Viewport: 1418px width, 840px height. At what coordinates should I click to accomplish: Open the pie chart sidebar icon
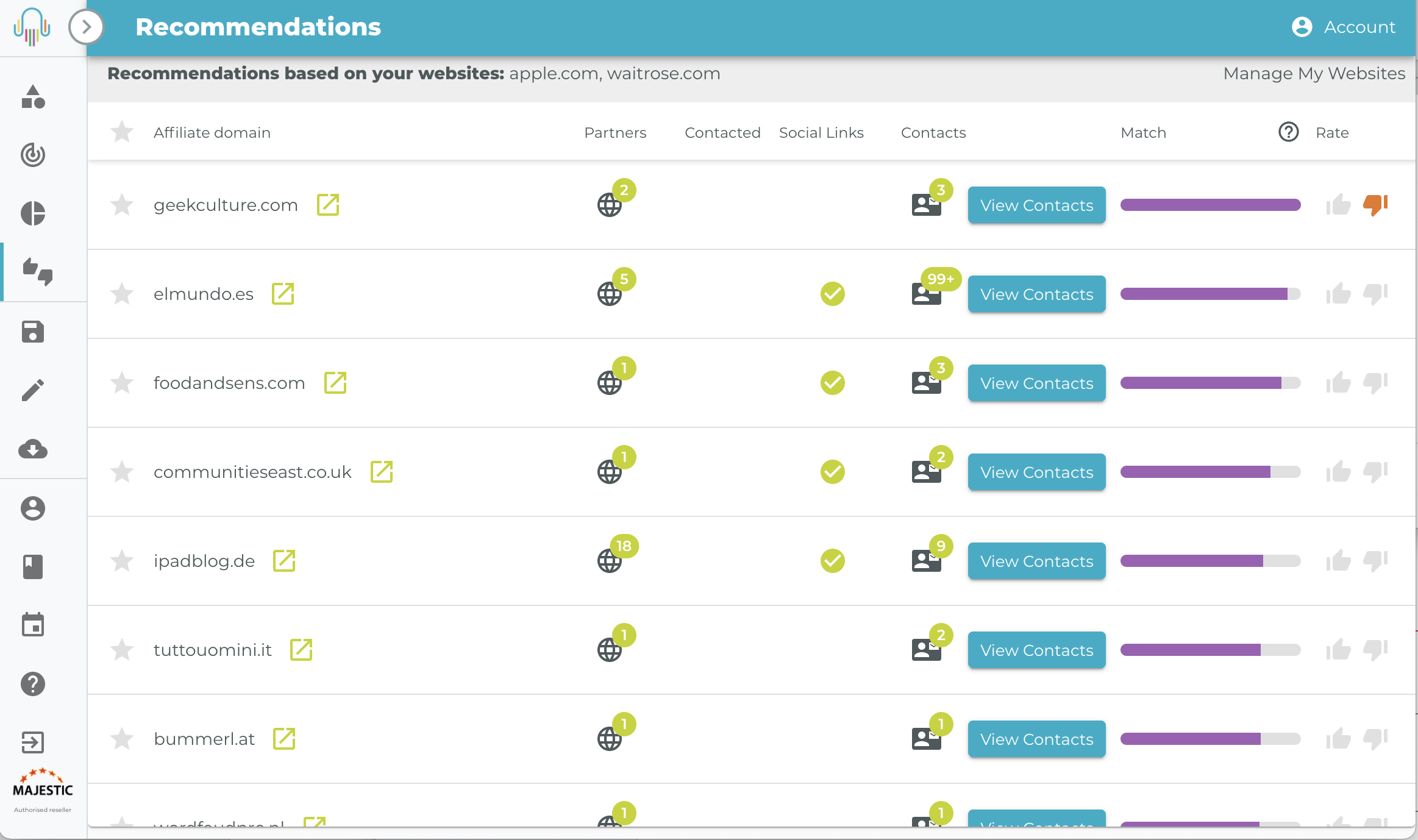coord(33,213)
